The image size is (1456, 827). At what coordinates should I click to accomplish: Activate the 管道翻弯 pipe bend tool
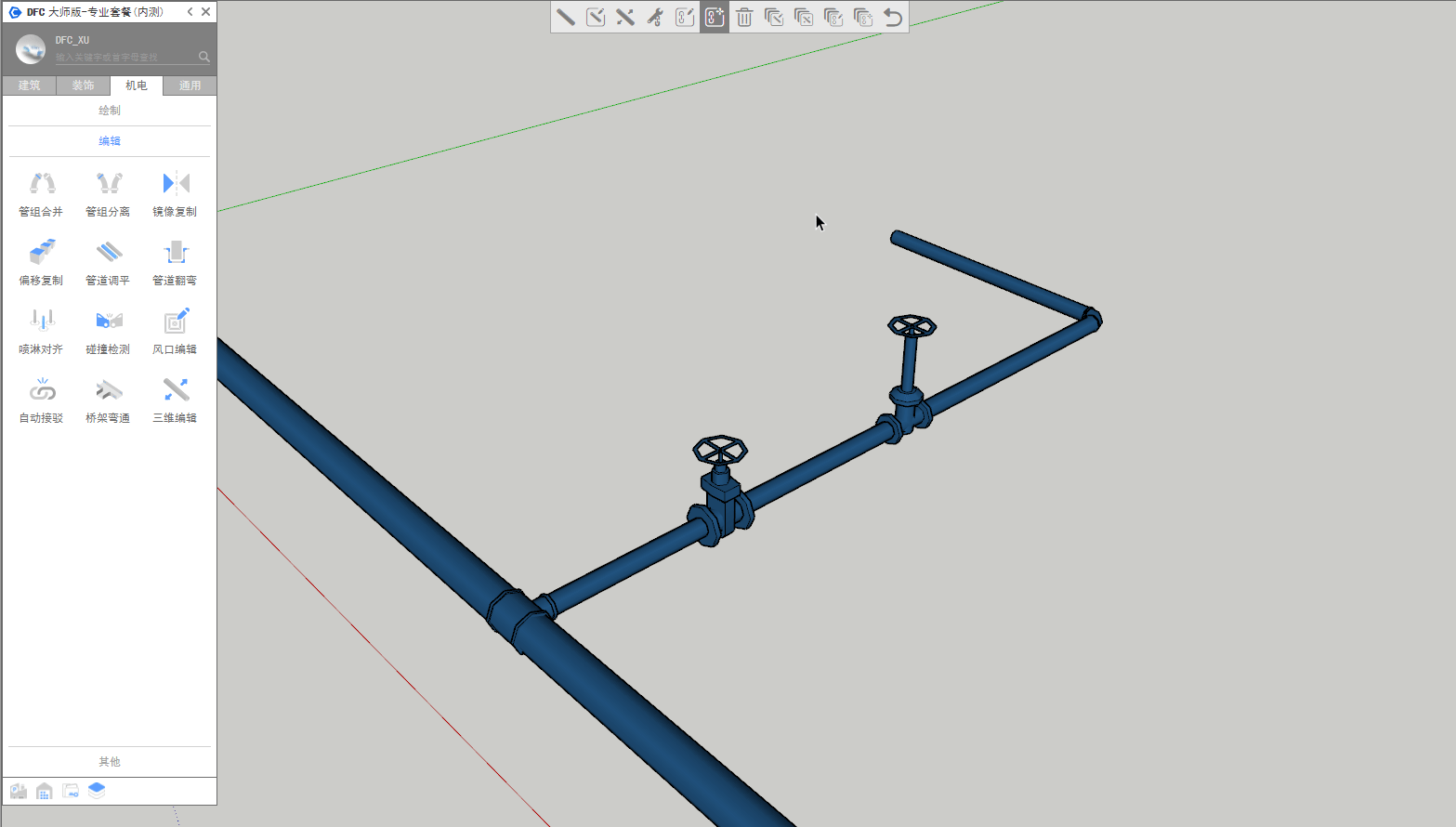[x=175, y=262]
